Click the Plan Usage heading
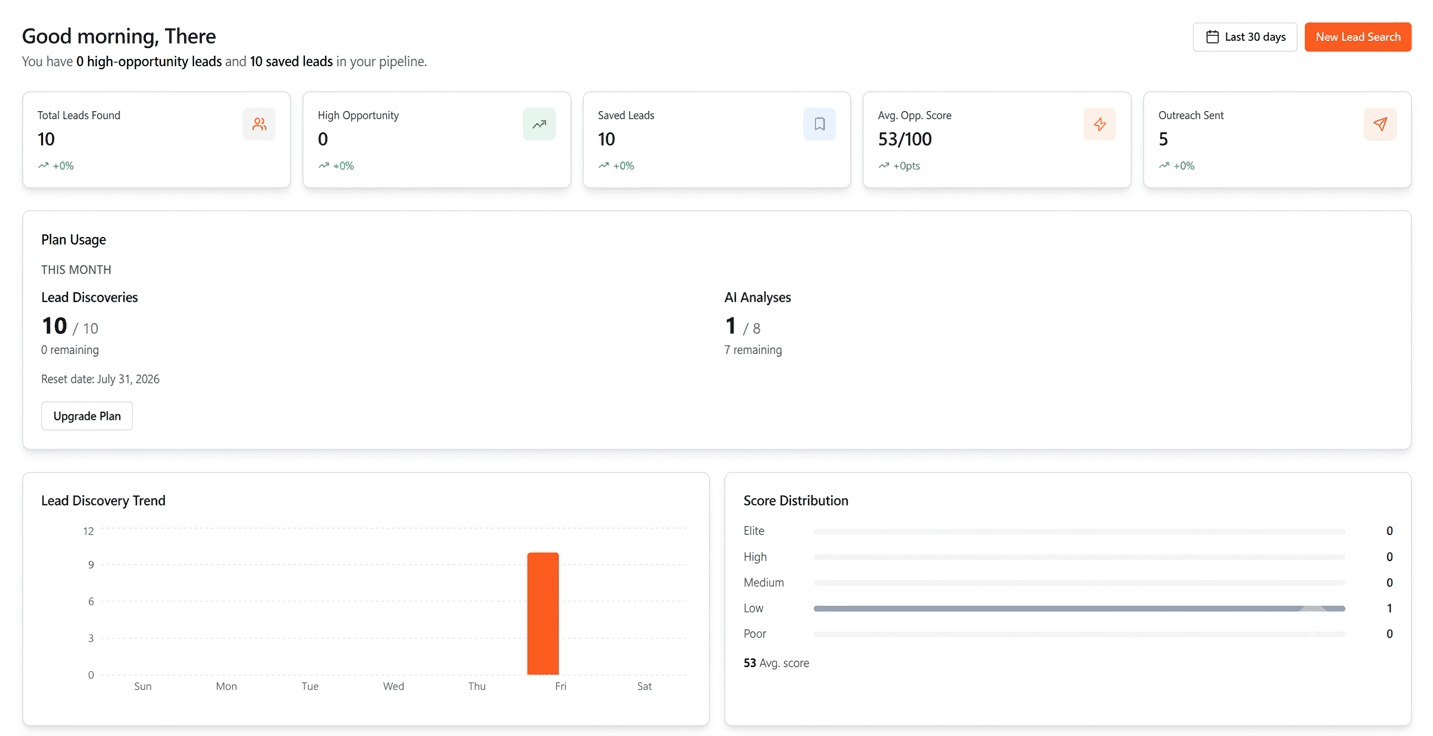This screenshot has height=736, width=1433. pos(73,240)
